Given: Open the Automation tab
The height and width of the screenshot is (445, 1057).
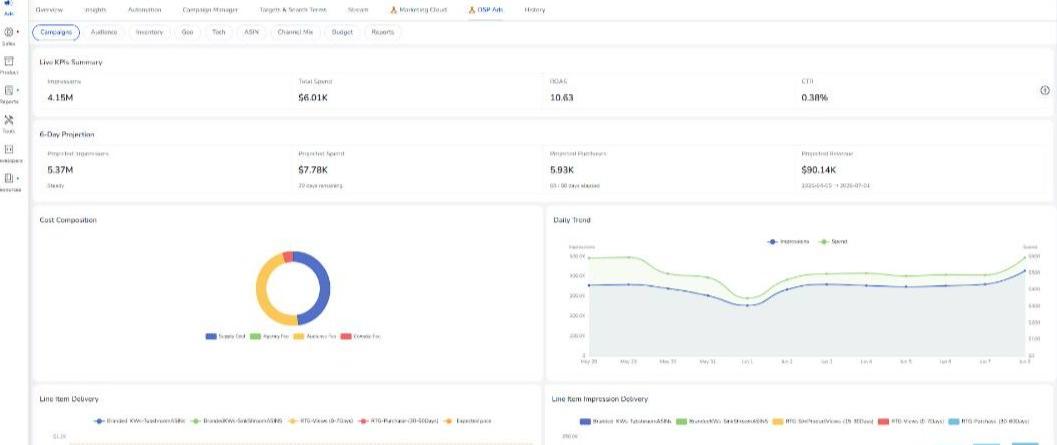Looking at the screenshot, I should click(144, 10).
